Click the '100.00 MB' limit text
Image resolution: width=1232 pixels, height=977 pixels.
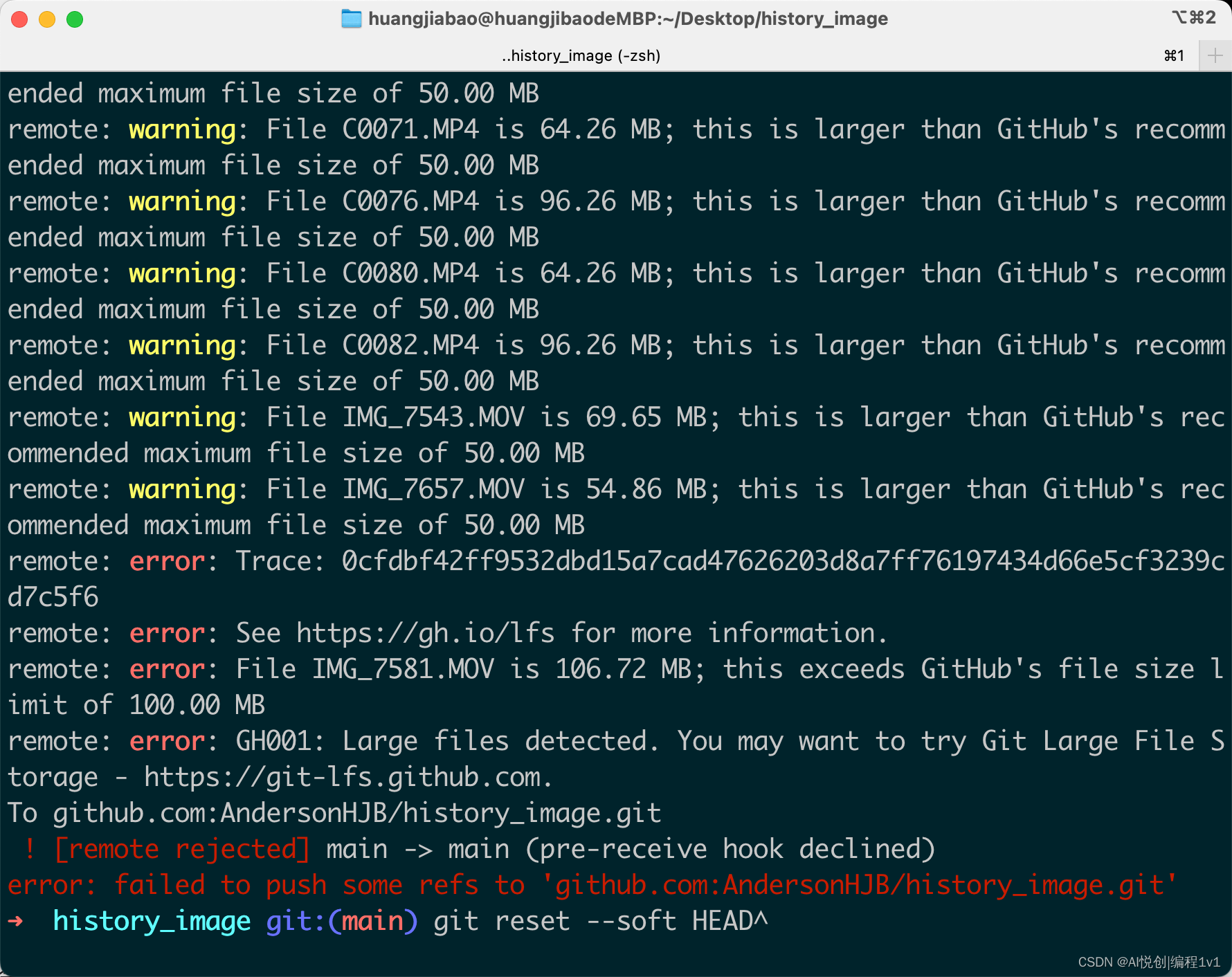pyautogui.click(x=197, y=705)
